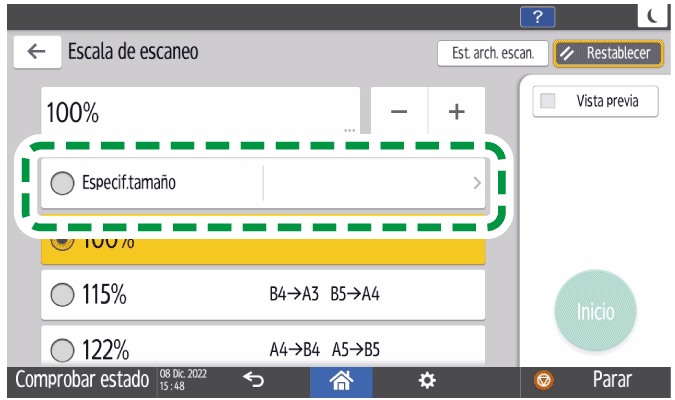
Task: Increase scale with the plus button
Action: point(457,112)
